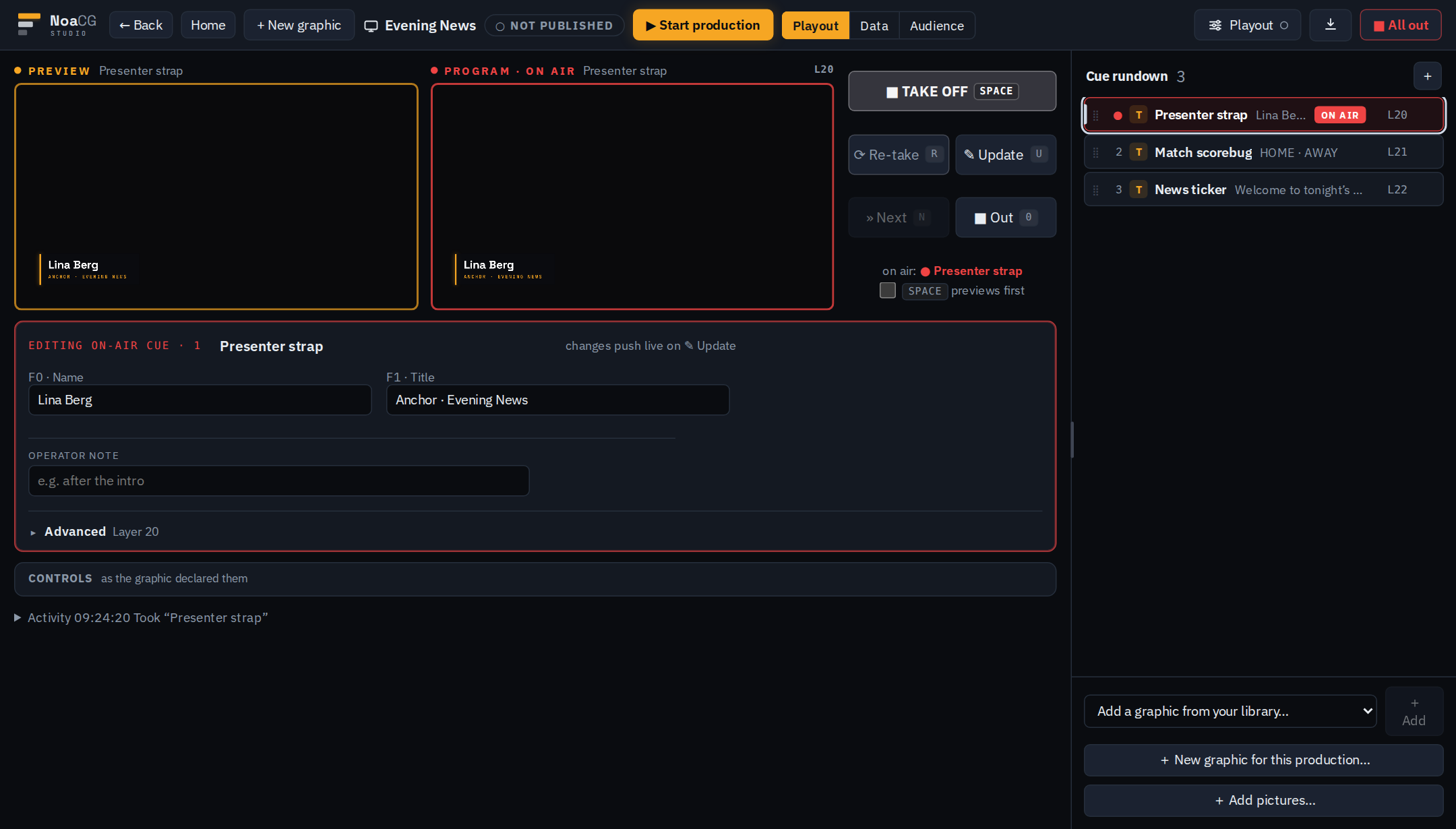Grab drag handle of Match scorebug cue
Screen dimensions: 1456x829
coord(1096,152)
